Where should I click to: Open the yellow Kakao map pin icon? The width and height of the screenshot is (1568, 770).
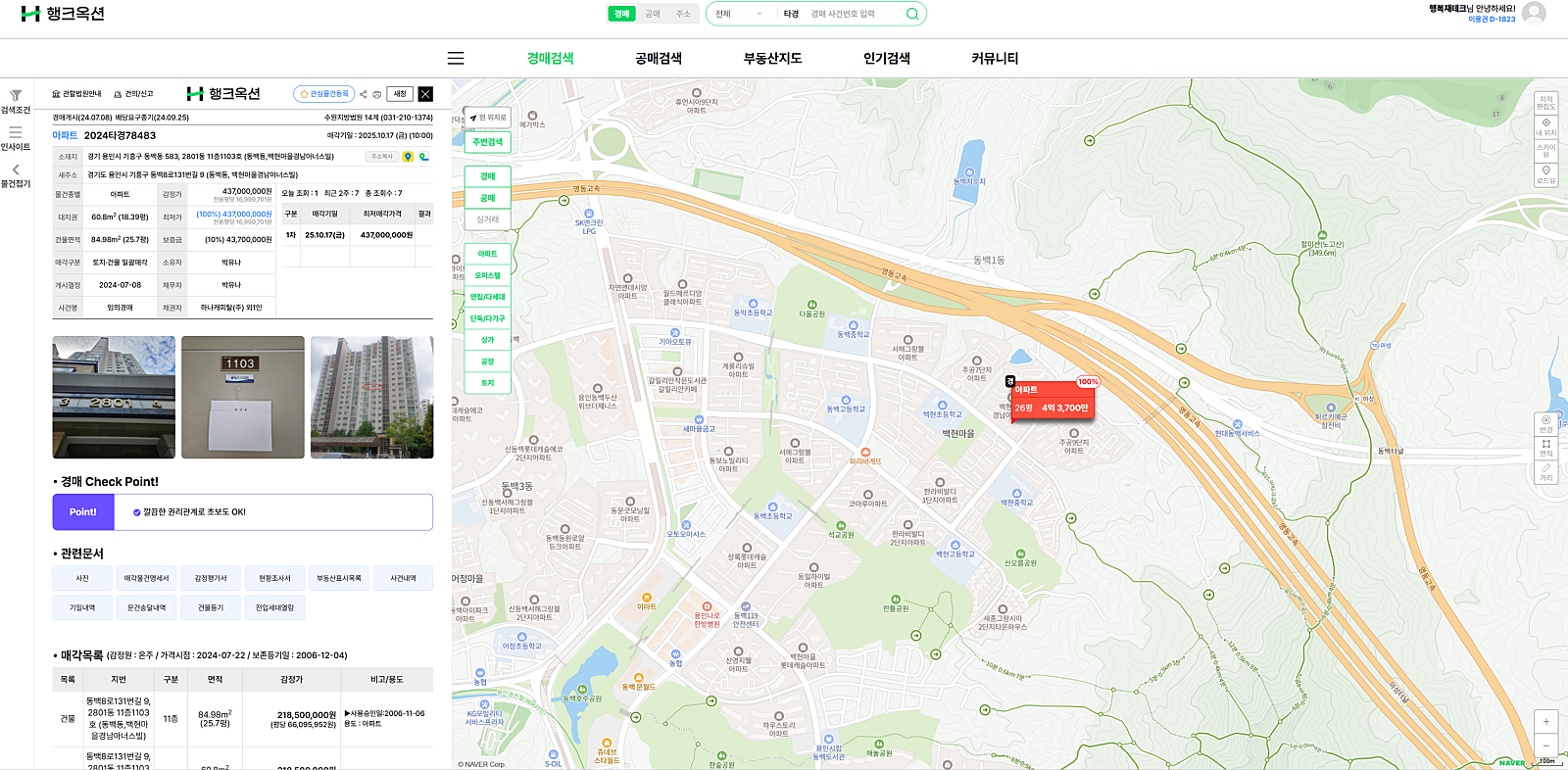pyautogui.click(x=408, y=157)
